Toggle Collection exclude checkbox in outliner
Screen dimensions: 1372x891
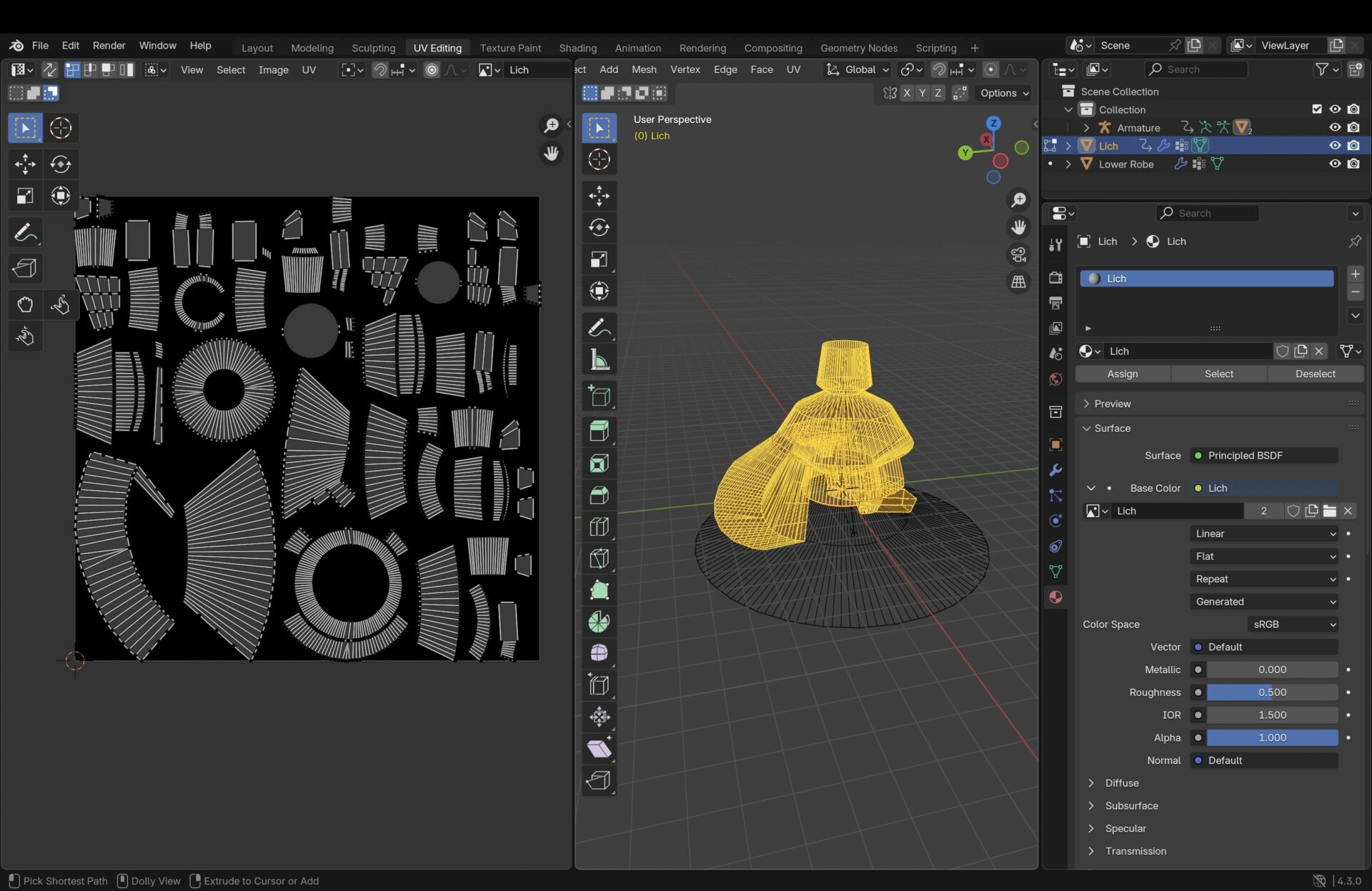pos(1317,109)
